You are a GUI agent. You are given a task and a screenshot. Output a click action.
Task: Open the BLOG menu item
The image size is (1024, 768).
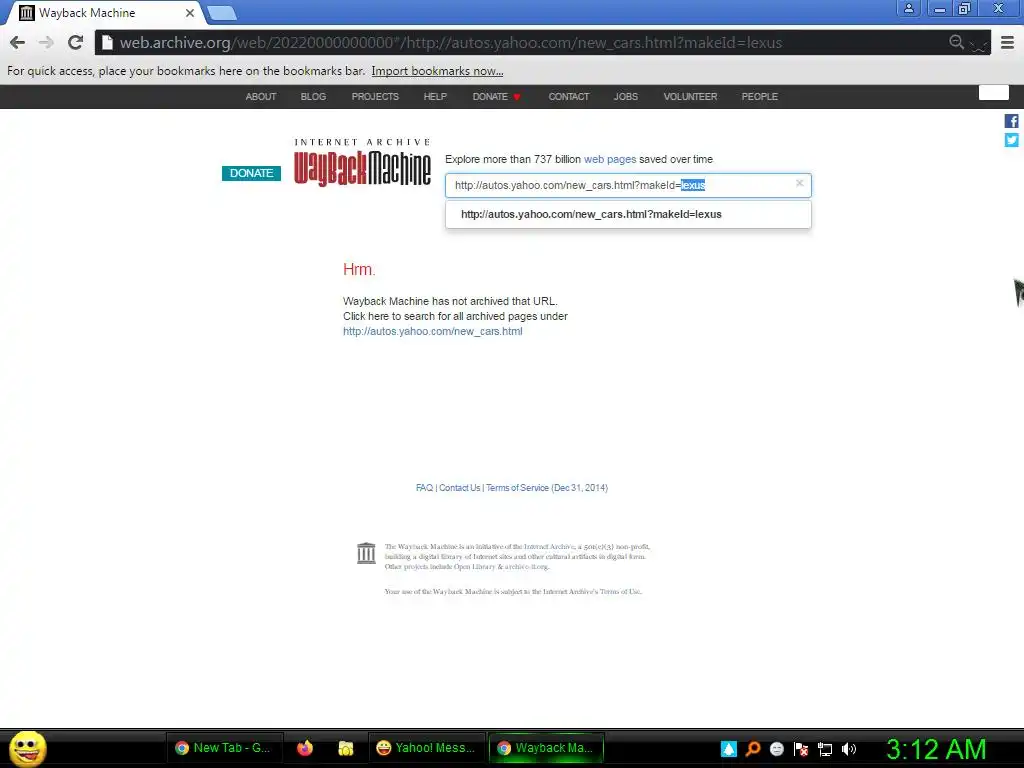(x=313, y=97)
